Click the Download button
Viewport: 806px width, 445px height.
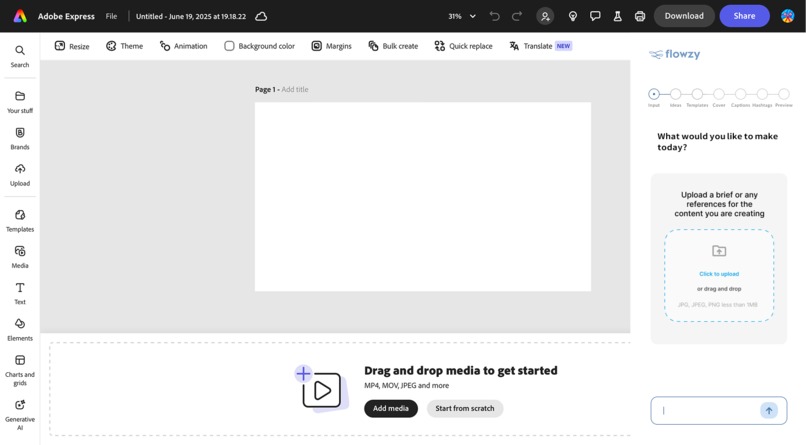point(684,16)
